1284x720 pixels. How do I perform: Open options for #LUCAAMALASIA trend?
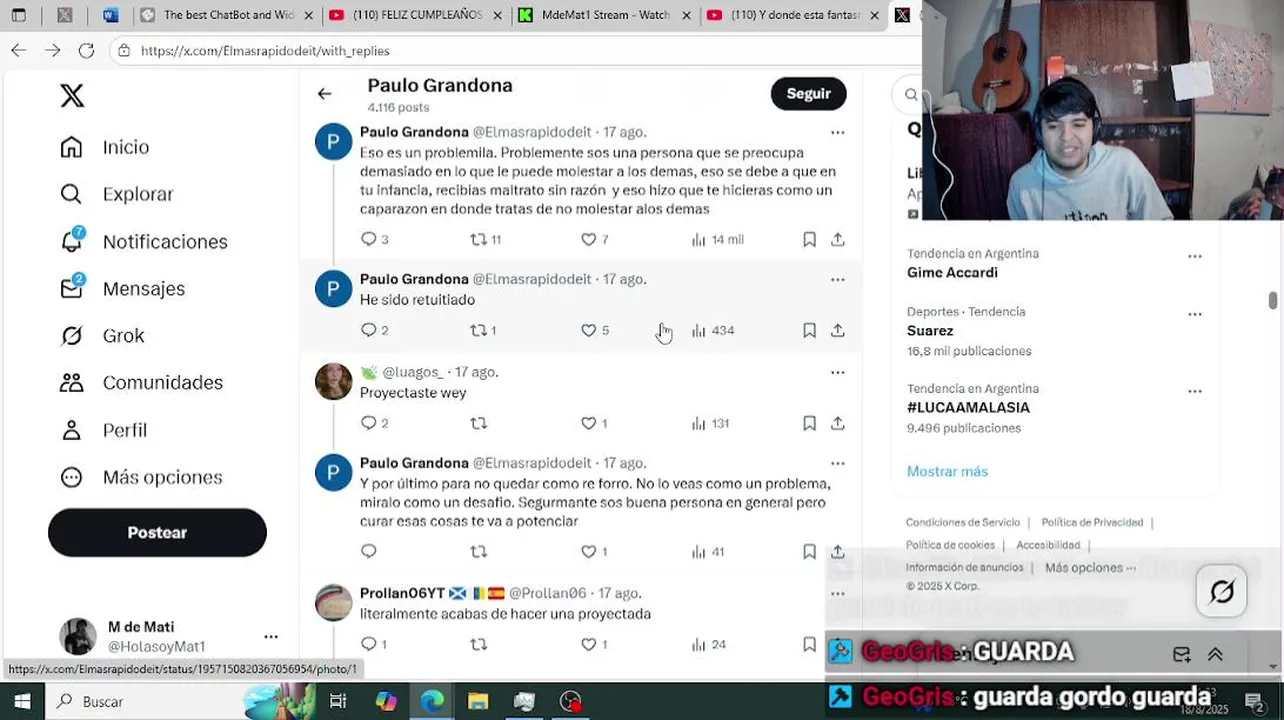(x=1194, y=391)
